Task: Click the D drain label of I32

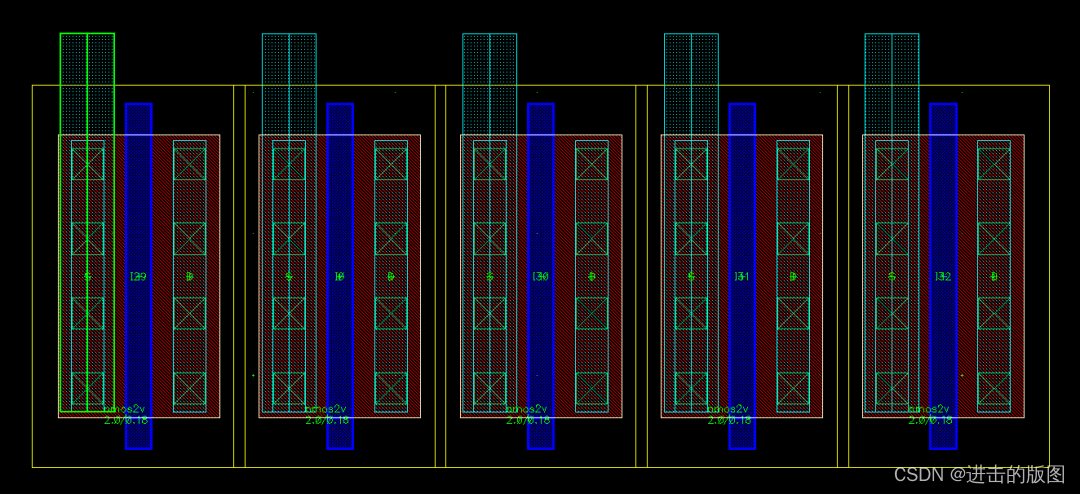Action: coord(994,276)
